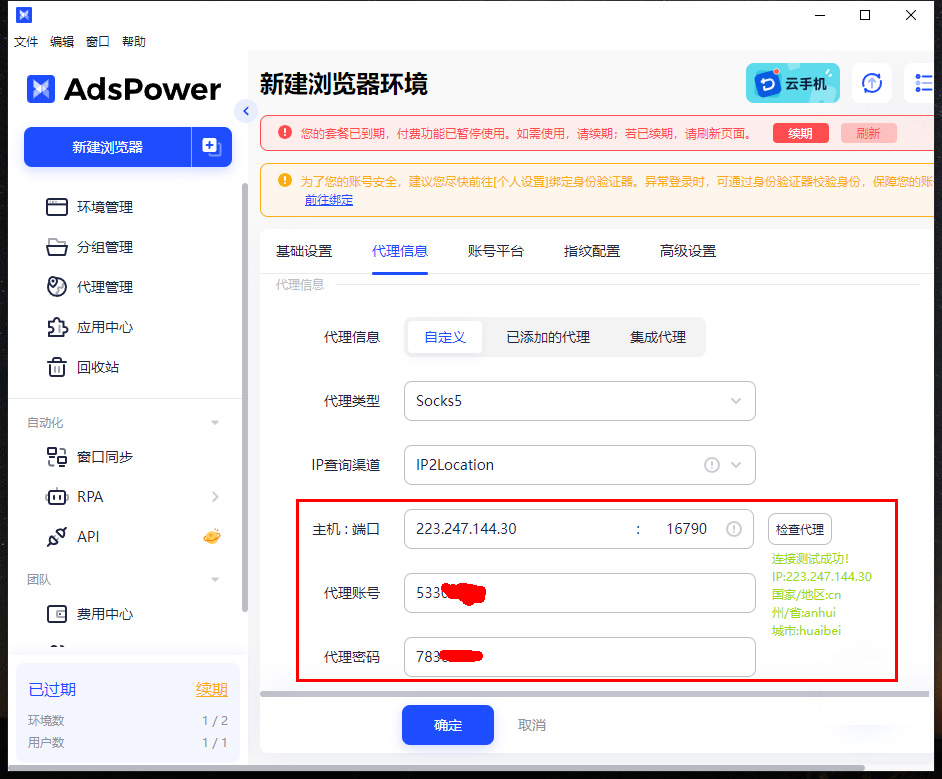Click the 已过期 status text
Image resolution: width=942 pixels, height=779 pixels.
[x=52, y=690]
